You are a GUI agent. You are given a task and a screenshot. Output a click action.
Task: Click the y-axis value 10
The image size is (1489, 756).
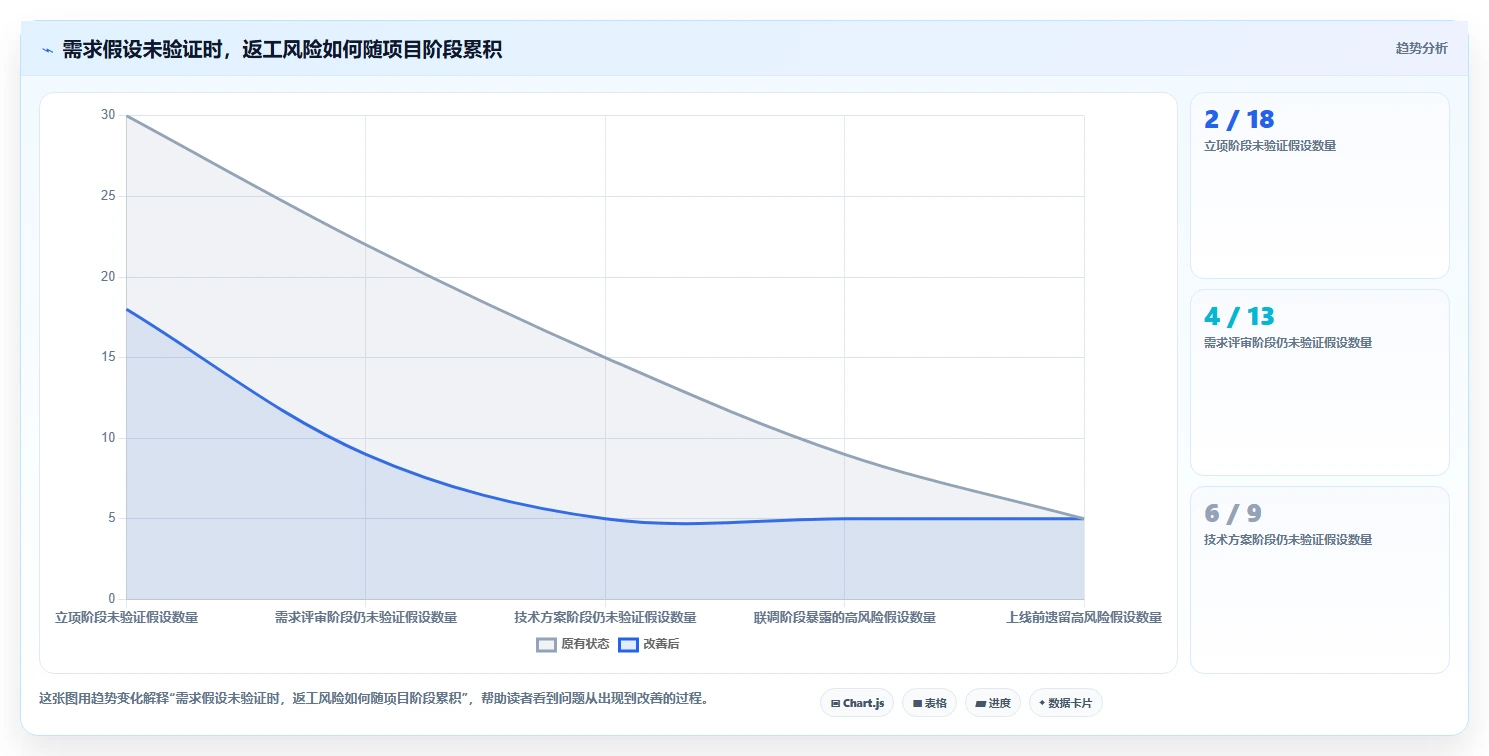click(108, 438)
